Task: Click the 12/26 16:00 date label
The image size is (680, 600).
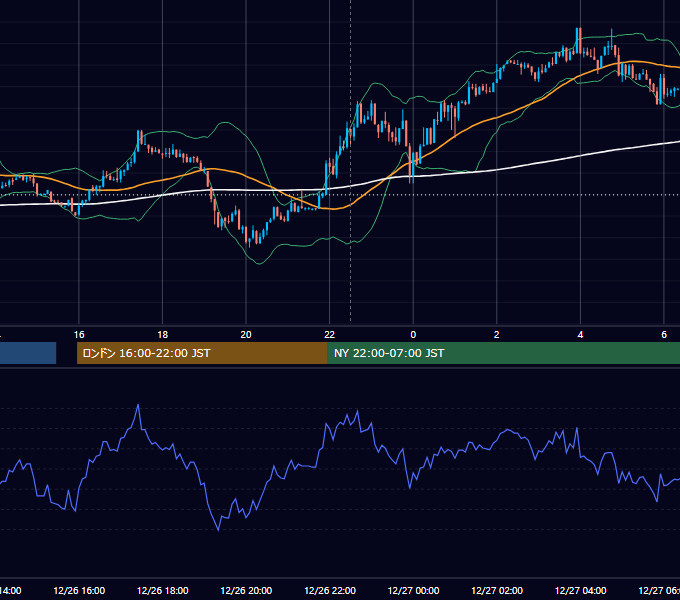Action: (x=79, y=590)
